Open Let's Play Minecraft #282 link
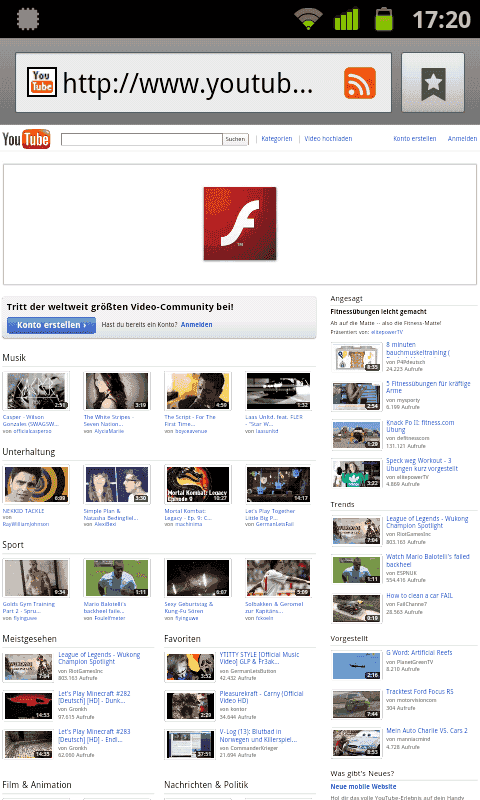480x800 pixels. tap(94, 697)
